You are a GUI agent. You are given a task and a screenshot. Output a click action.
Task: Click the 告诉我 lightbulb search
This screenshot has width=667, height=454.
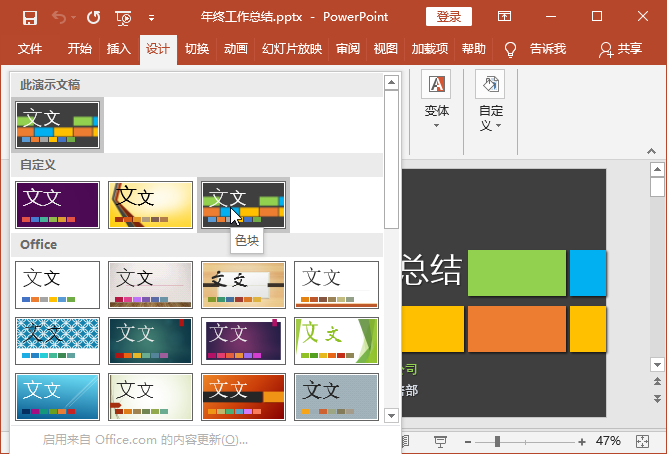(x=535, y=49)
